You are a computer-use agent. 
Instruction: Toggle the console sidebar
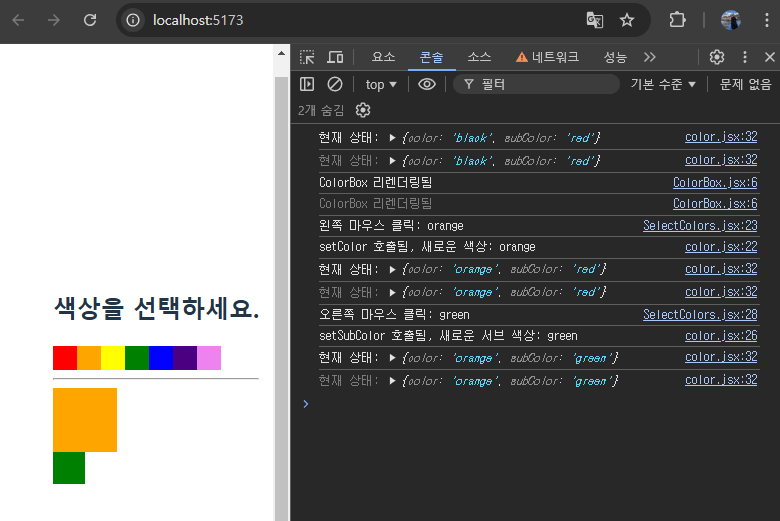[x=307, y=84]
